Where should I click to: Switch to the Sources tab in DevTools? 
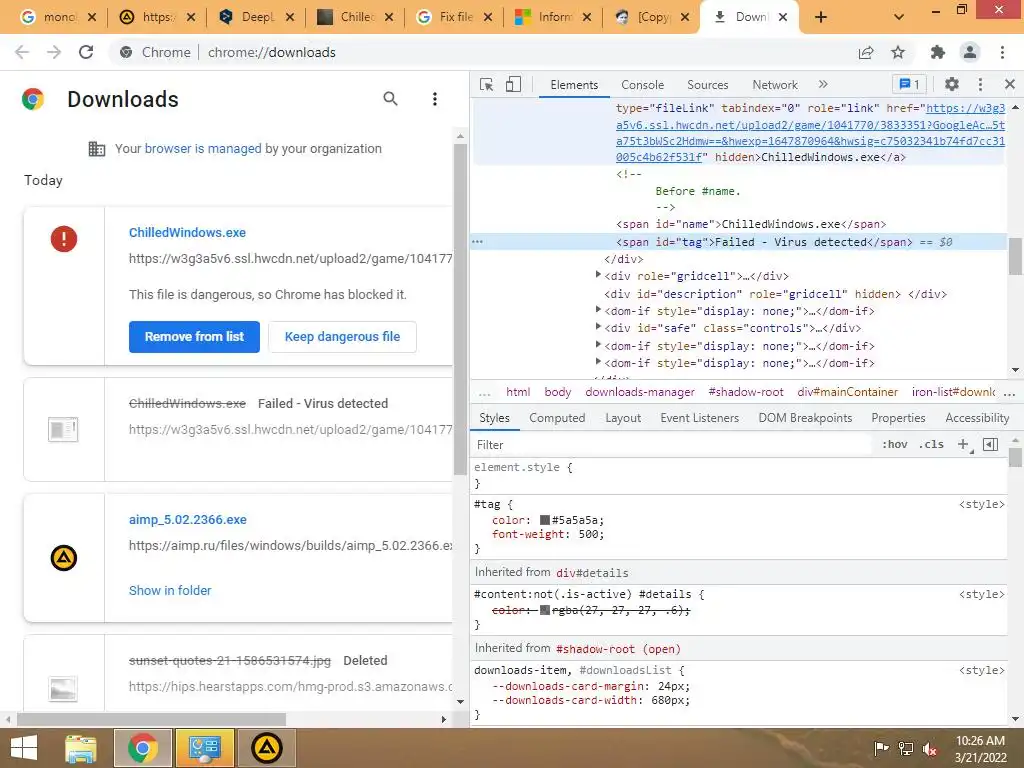[707, 85]
